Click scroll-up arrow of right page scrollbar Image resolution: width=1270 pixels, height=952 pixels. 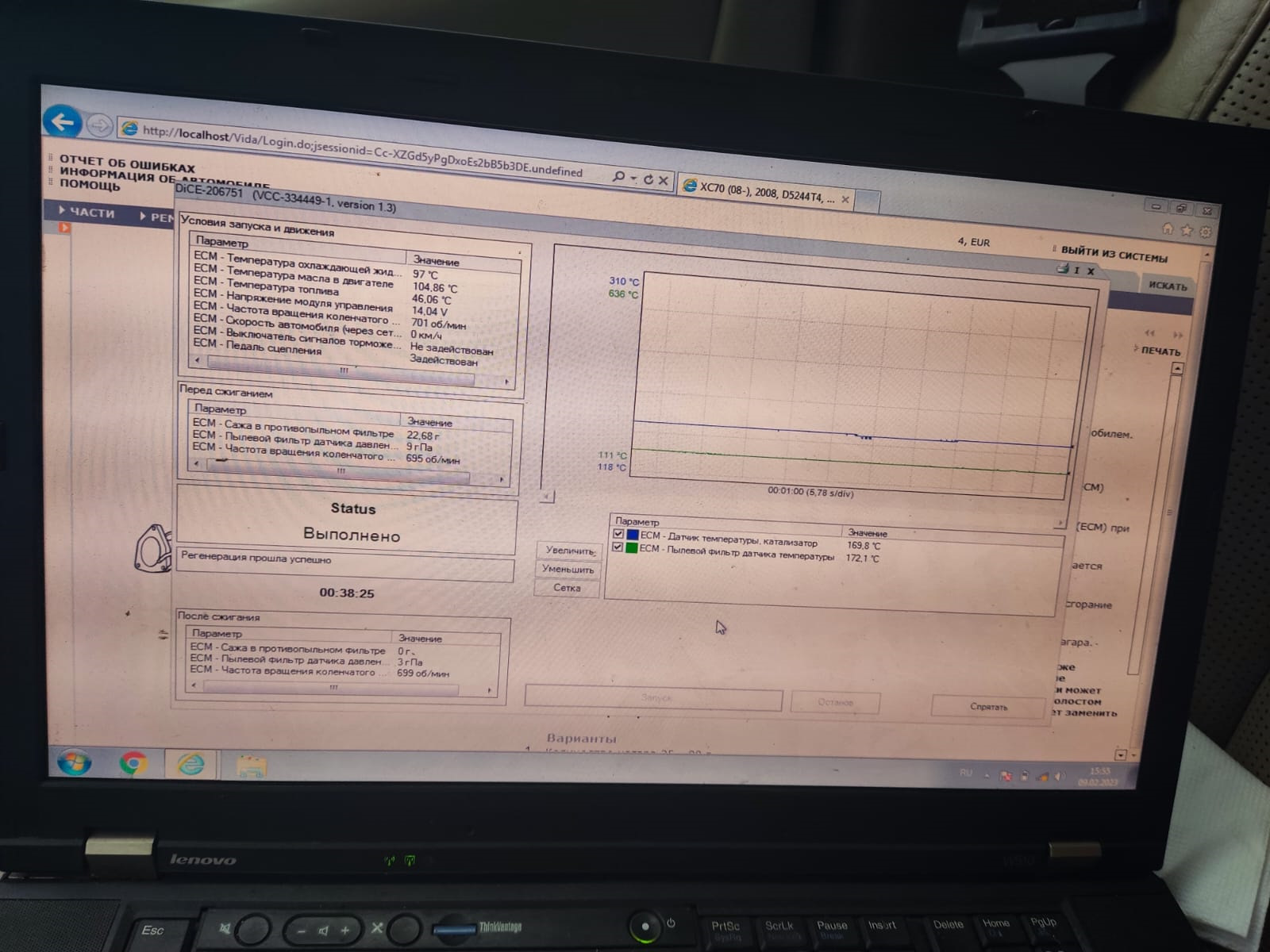(1178, 368)
